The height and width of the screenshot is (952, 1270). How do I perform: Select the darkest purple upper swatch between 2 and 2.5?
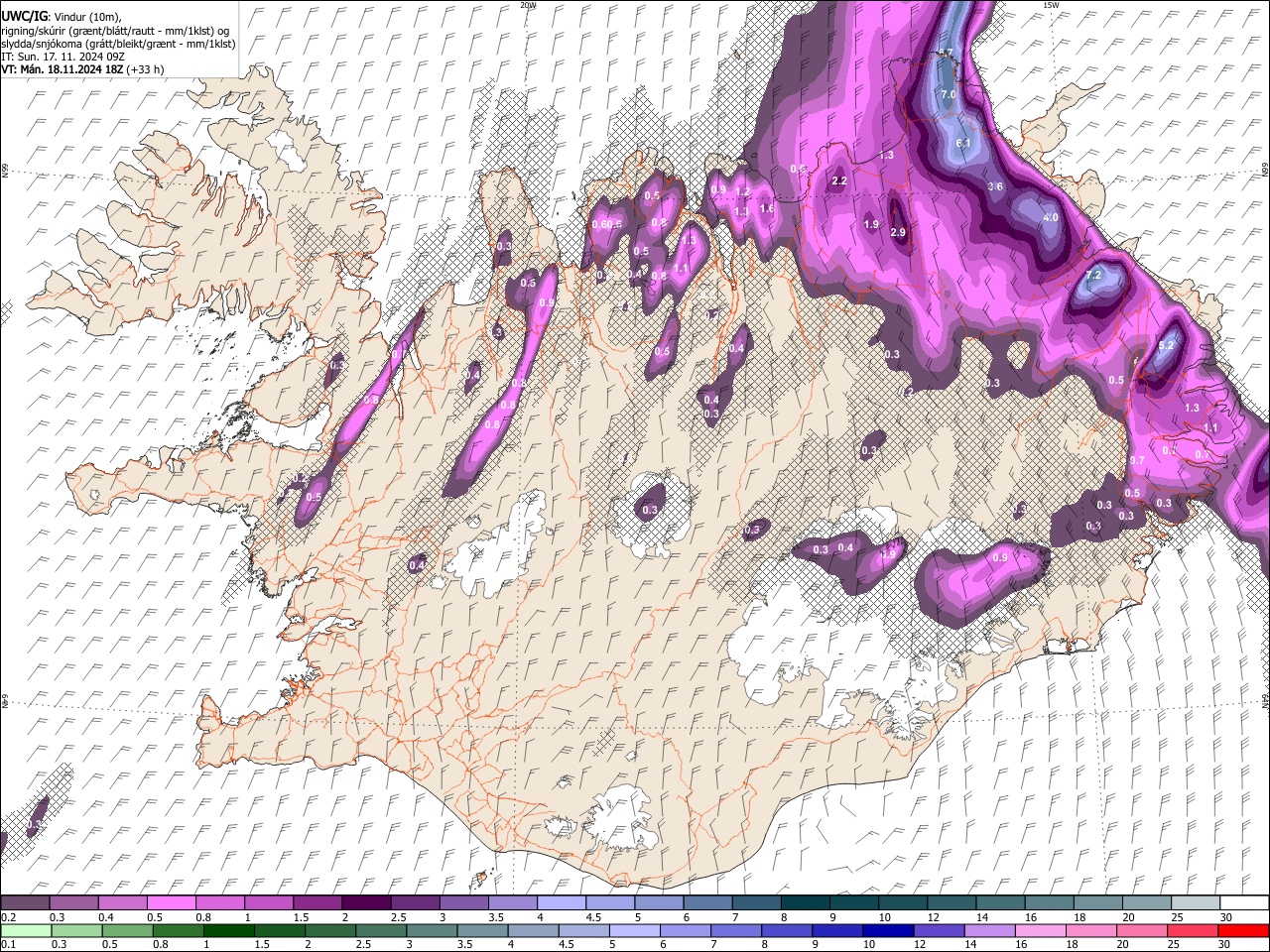pos(366,902)
